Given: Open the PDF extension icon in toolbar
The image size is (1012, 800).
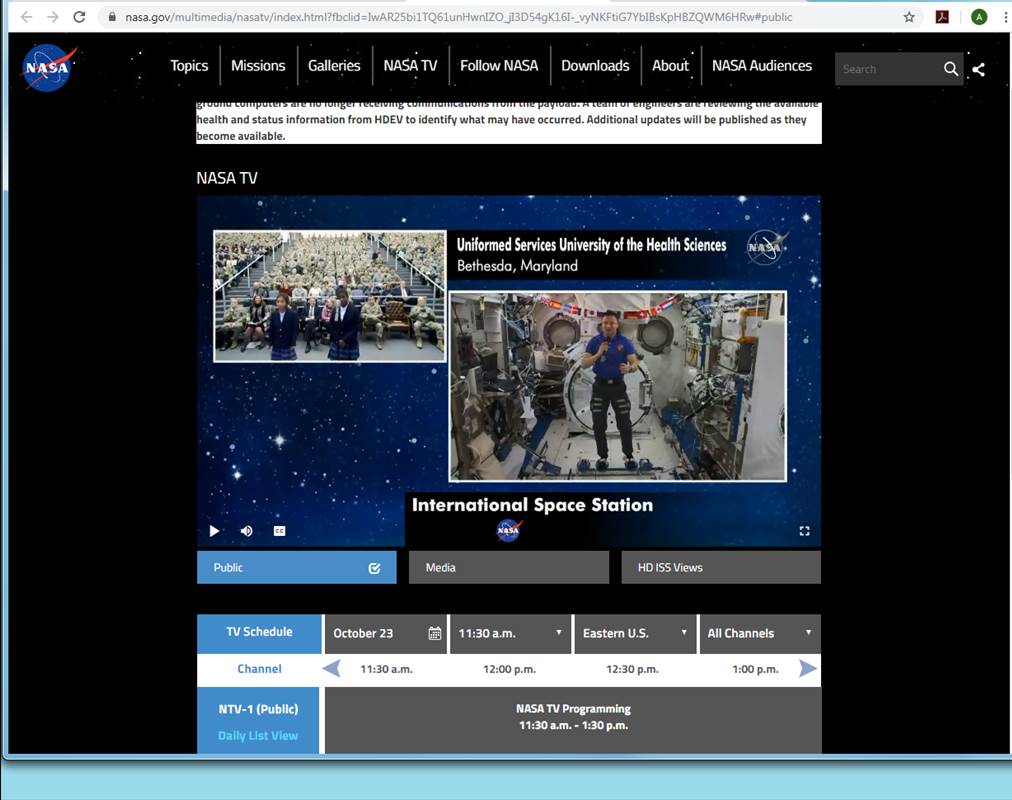Looking at the screenshot, I should (x=942, y=17).
